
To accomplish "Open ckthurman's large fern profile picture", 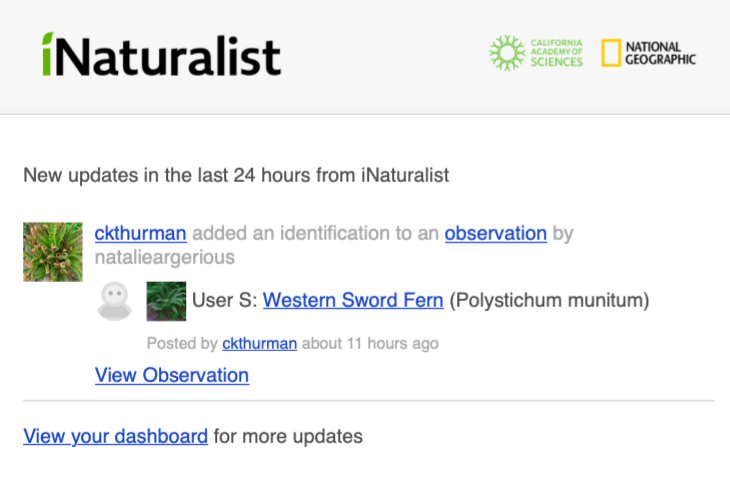I will 53,251.
